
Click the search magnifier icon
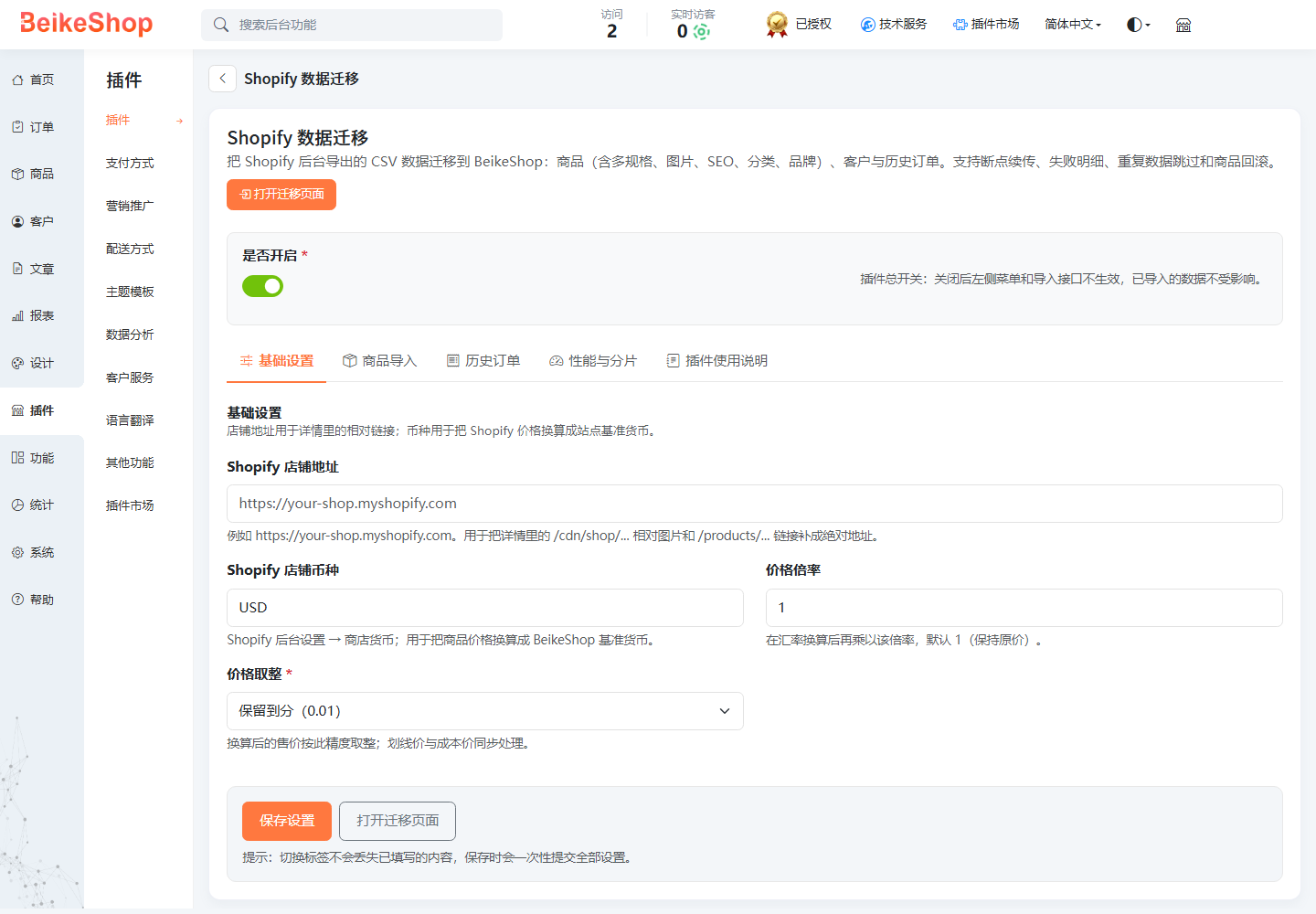point(221,25)
